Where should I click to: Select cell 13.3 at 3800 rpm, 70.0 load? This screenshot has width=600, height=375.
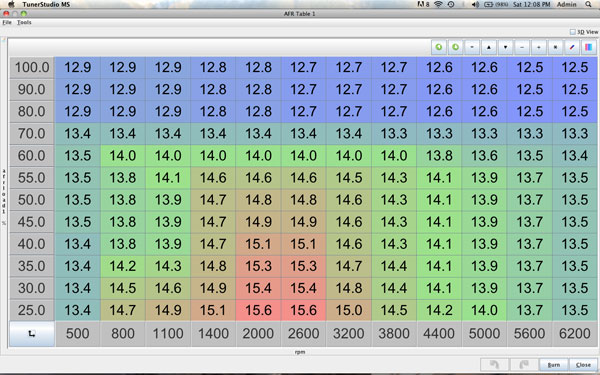pos(394,134)
